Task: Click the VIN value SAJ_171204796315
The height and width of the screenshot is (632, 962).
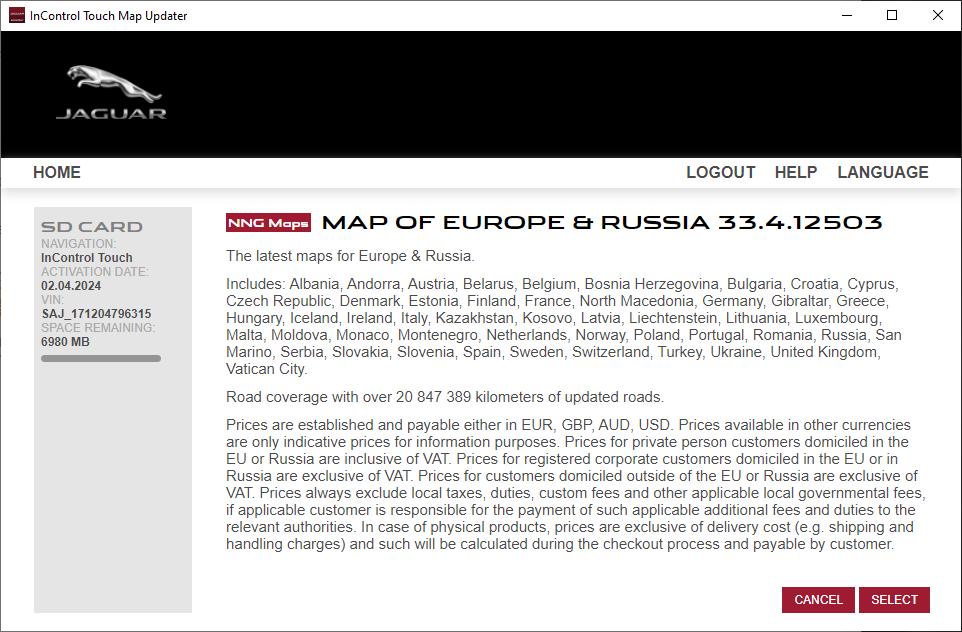Action: tap(96, 314)
